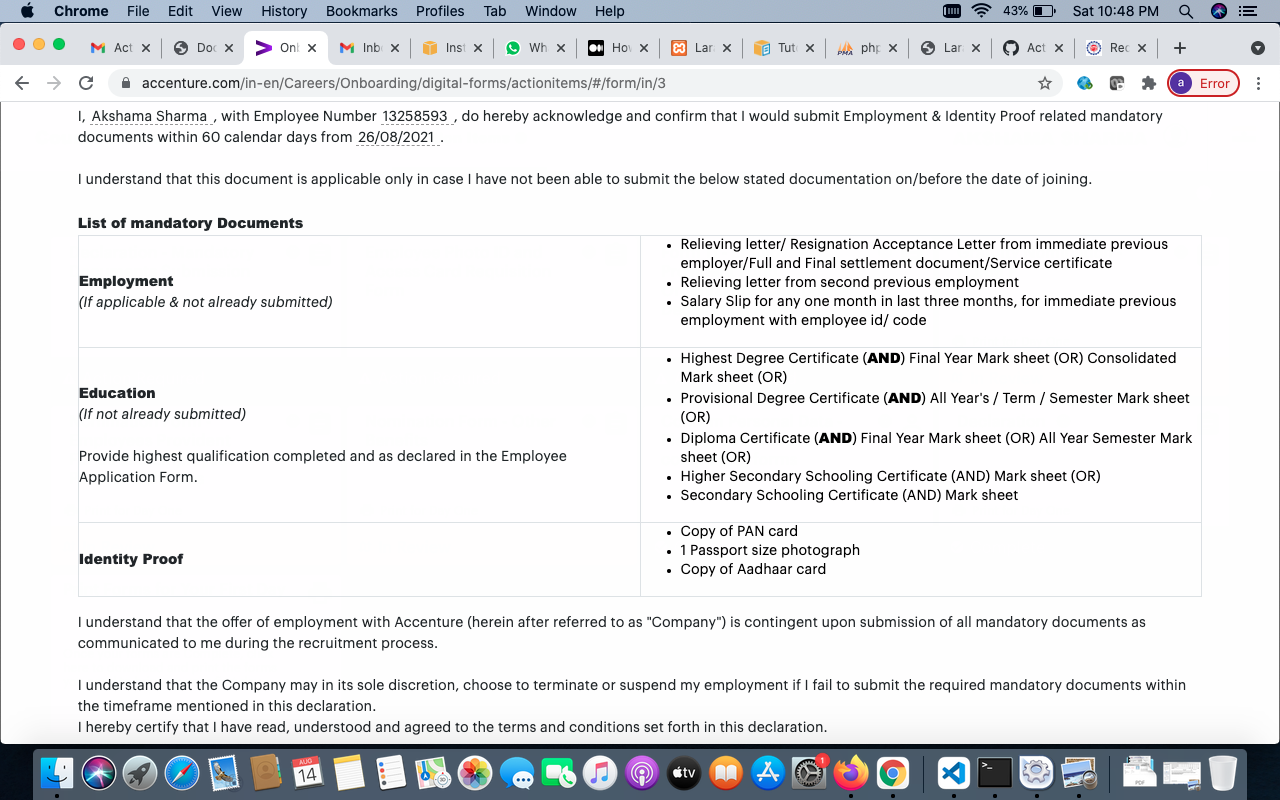The image size is (1280, 800).
Task: Reload the Accenture page
Action: [86, 83]
